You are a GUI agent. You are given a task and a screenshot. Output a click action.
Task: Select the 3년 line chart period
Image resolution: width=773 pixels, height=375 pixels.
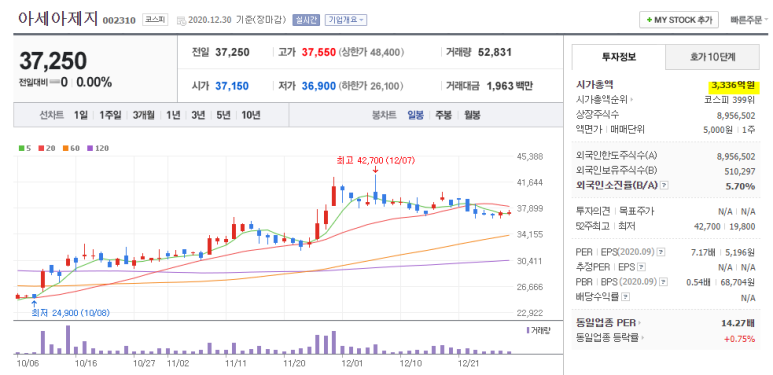[x=198, y=115]
